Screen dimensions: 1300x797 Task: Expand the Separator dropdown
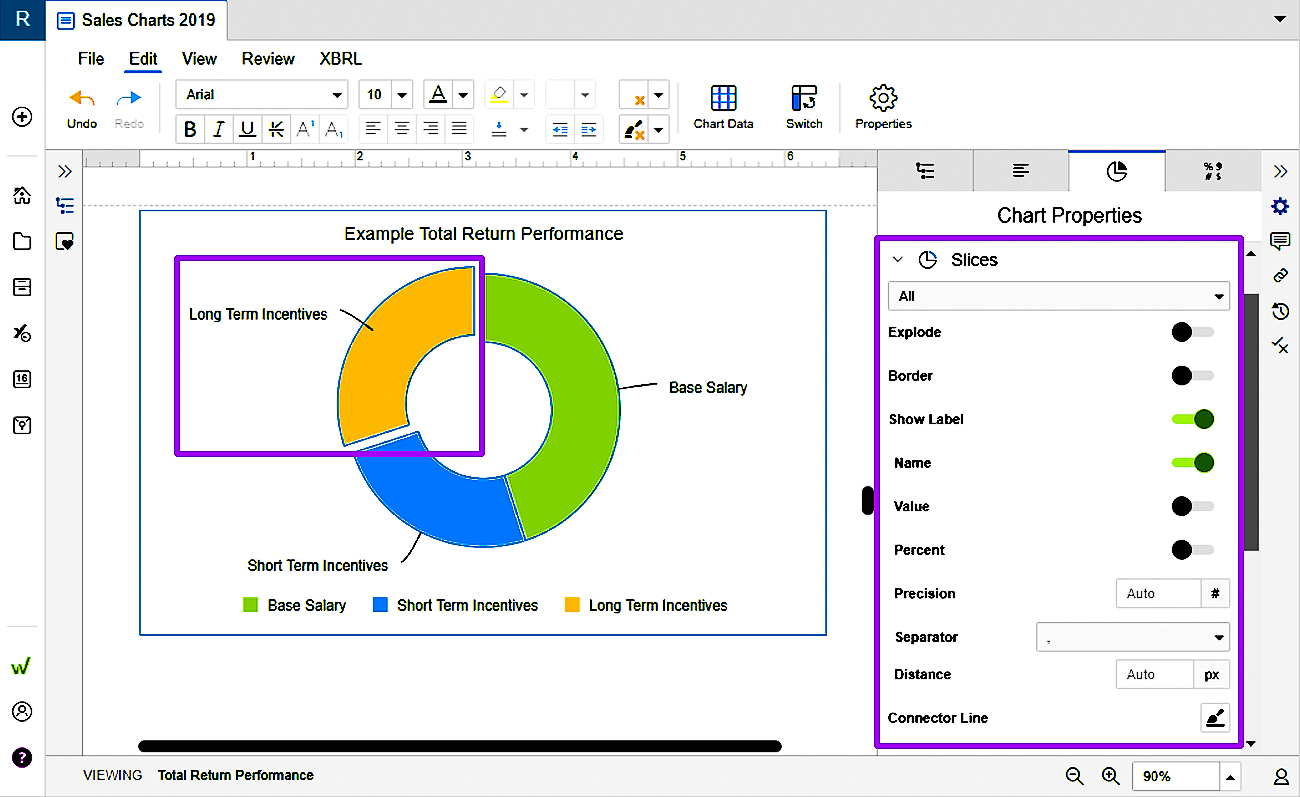(1132, 637)
